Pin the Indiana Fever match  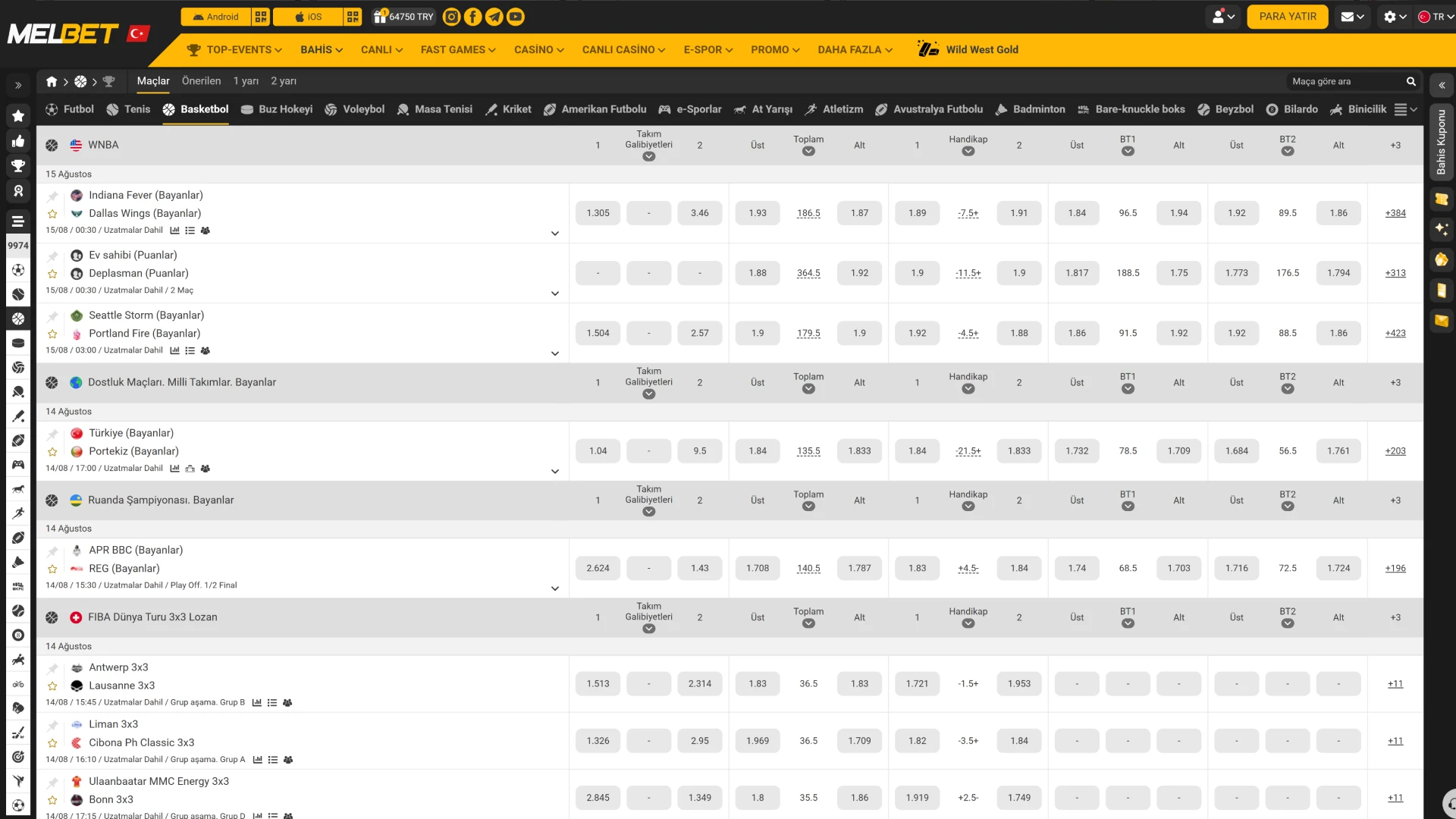(52, 196)
